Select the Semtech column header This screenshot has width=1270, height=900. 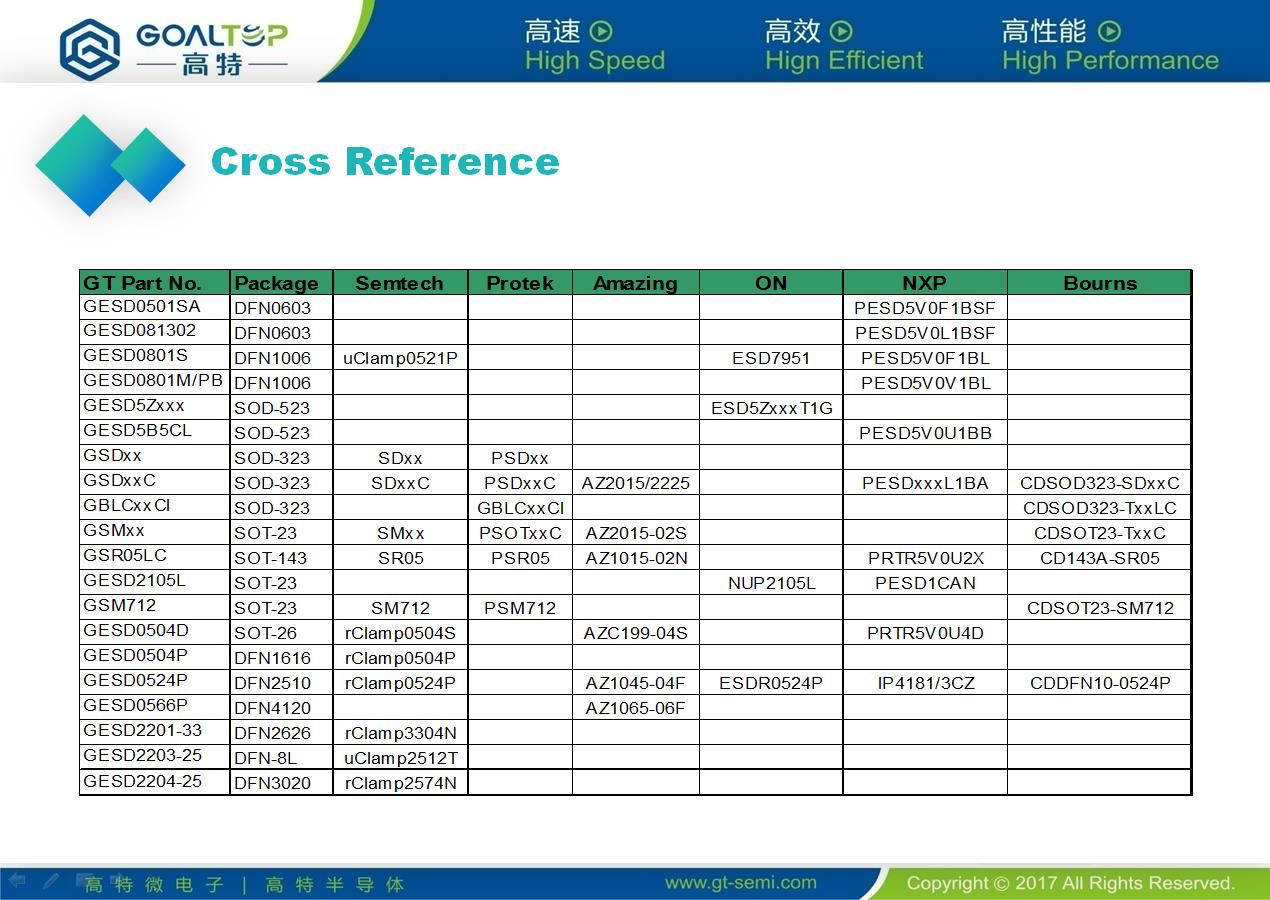point(400,283)
